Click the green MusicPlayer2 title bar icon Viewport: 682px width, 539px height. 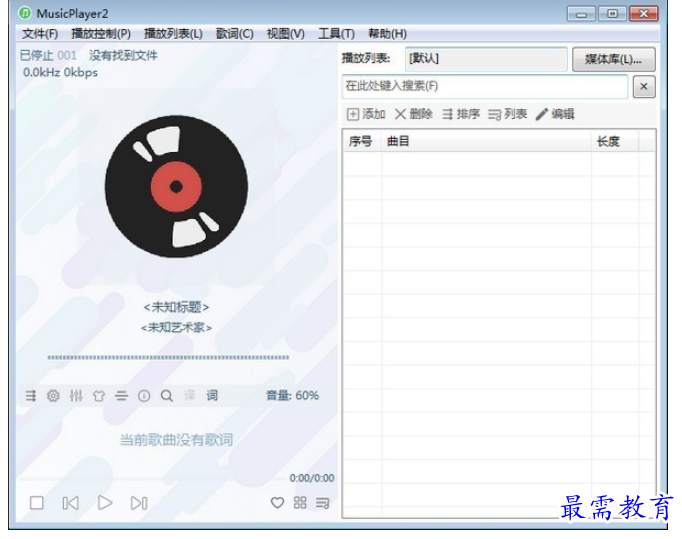pos(25,13)
